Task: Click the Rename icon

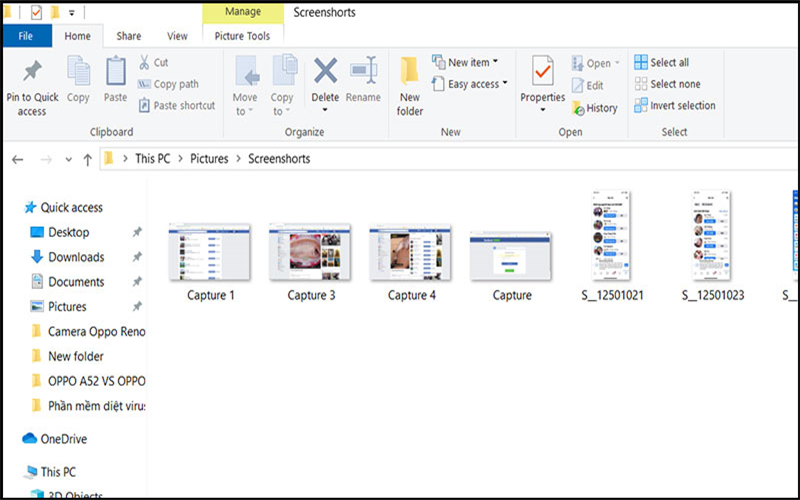Action: [364, 70]
